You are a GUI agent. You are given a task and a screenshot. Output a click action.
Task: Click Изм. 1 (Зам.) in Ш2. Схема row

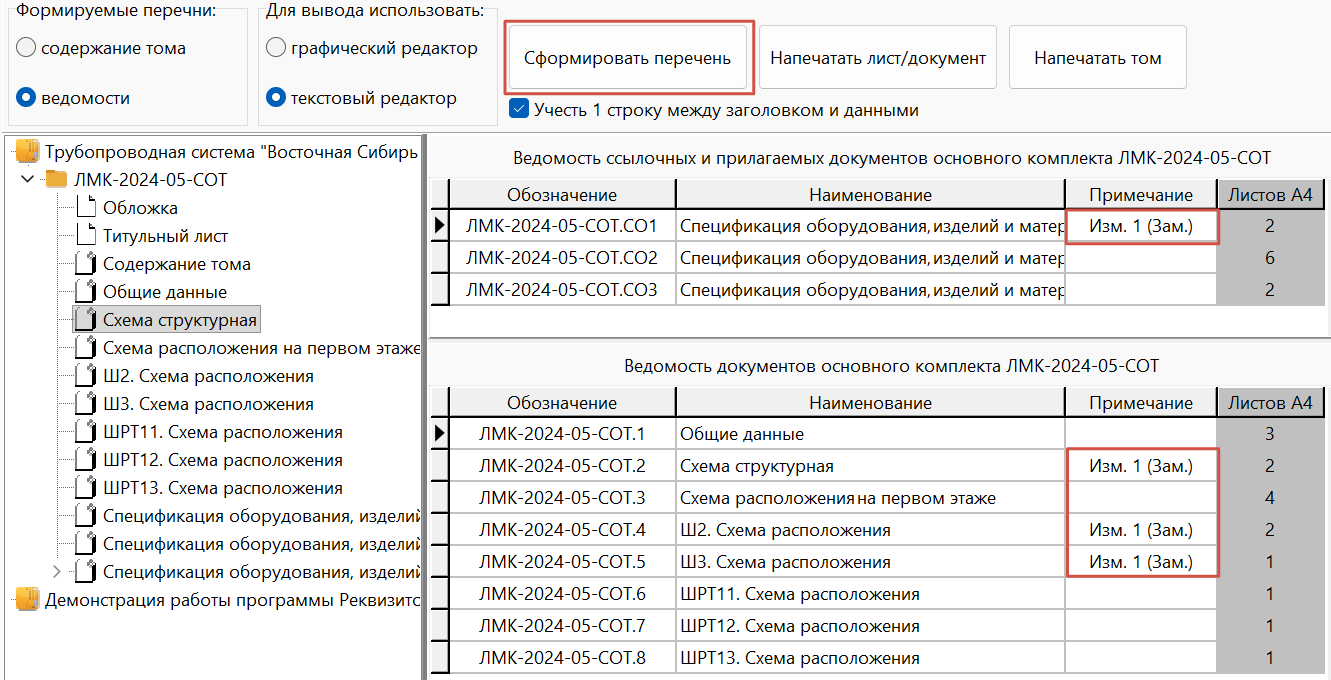coord(1141,530)
